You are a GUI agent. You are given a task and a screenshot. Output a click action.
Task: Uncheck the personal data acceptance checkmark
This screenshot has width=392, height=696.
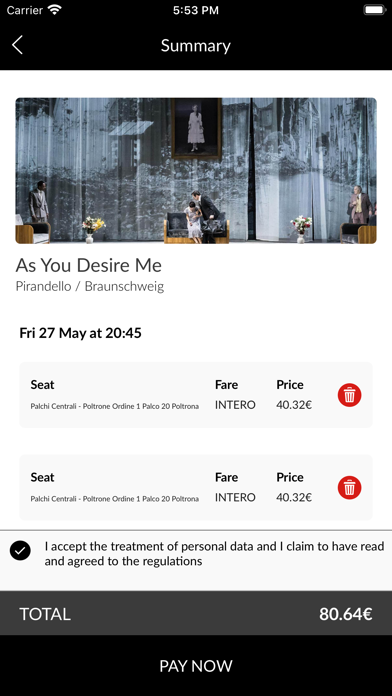[20, 551]
